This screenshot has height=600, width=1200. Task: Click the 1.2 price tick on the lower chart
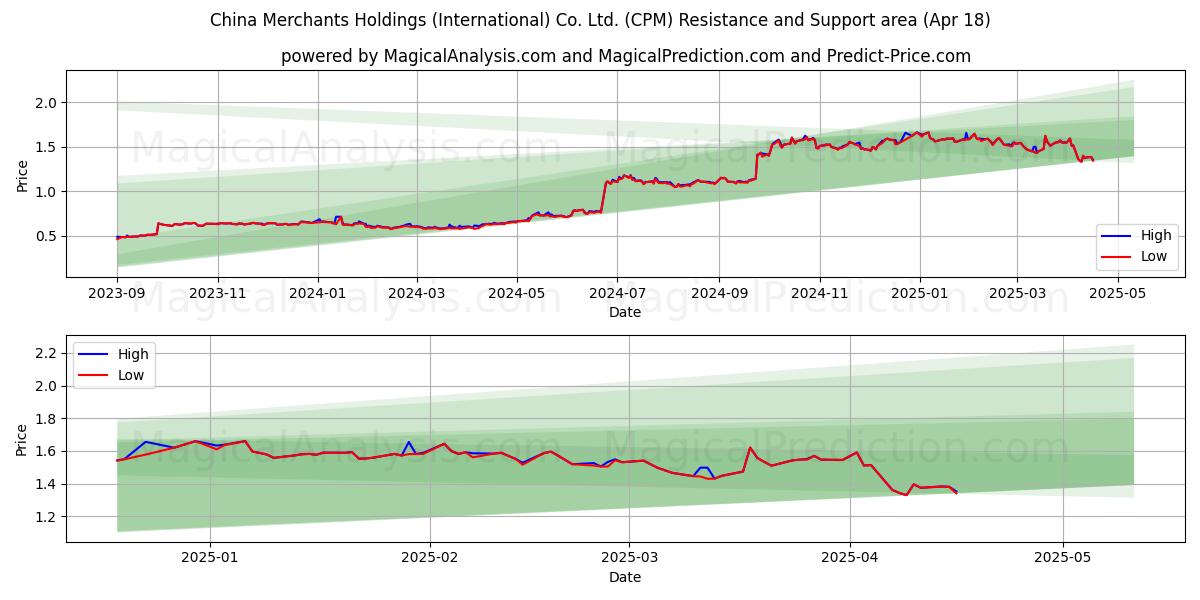(x=48, y=517)
